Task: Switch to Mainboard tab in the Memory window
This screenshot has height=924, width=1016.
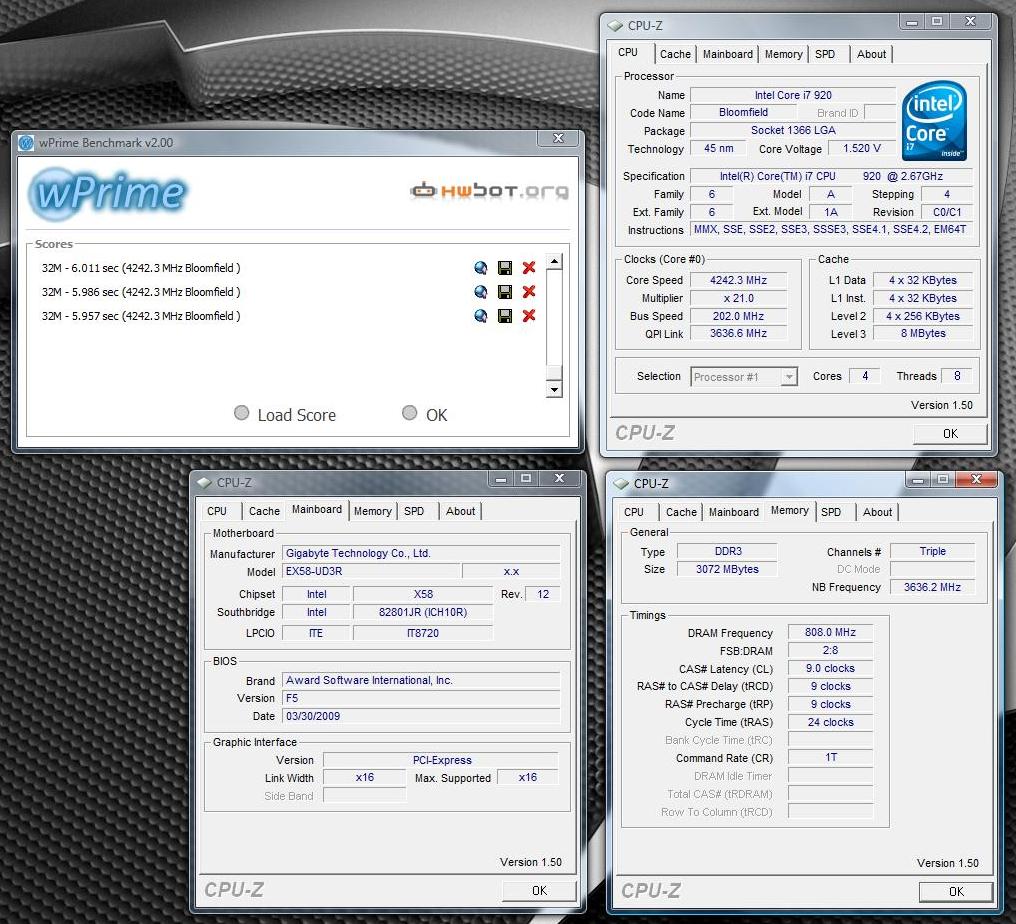Action: tap(733, 512)
